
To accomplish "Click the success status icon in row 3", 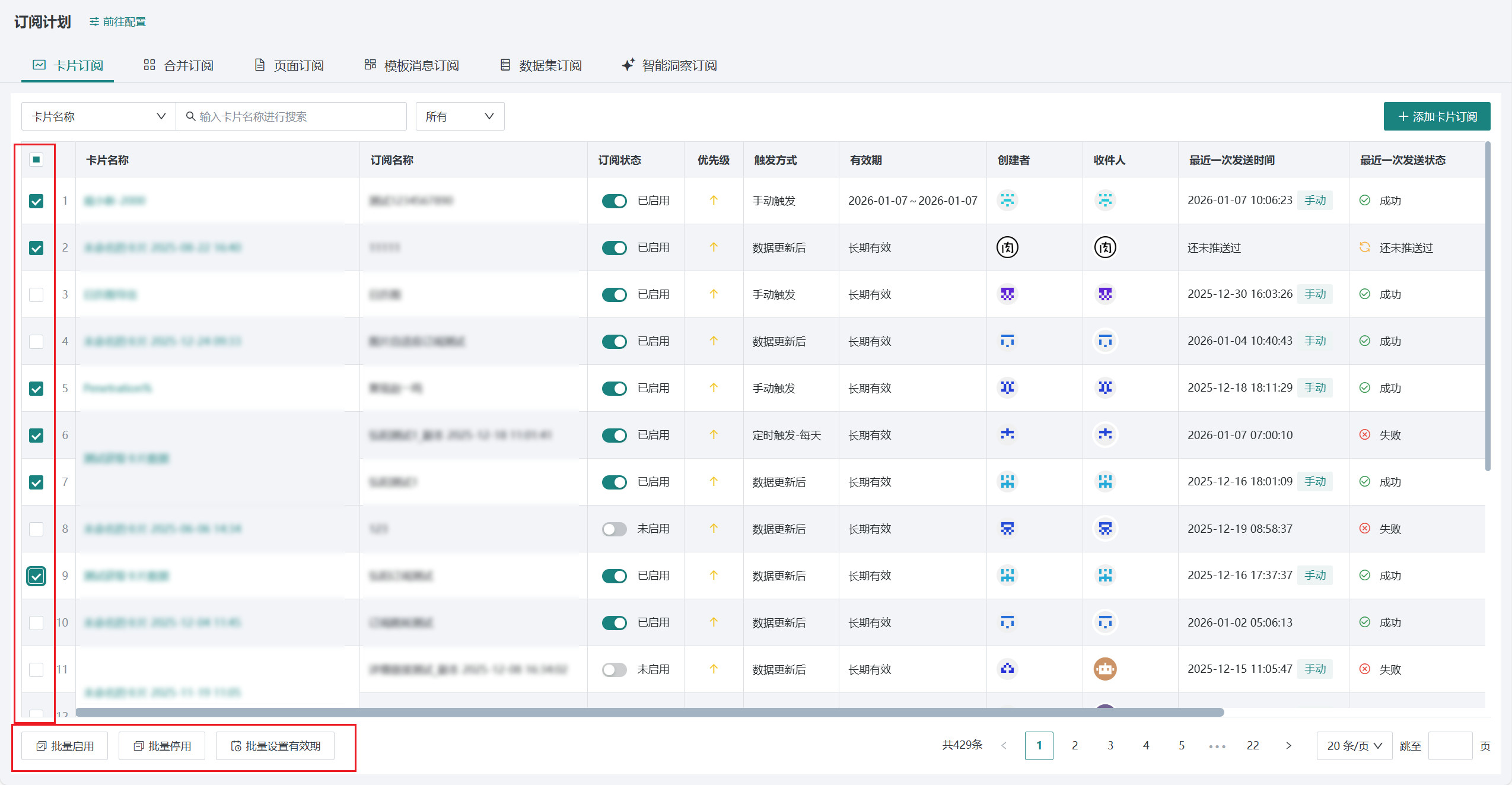I will click(x=1364, y=294).
